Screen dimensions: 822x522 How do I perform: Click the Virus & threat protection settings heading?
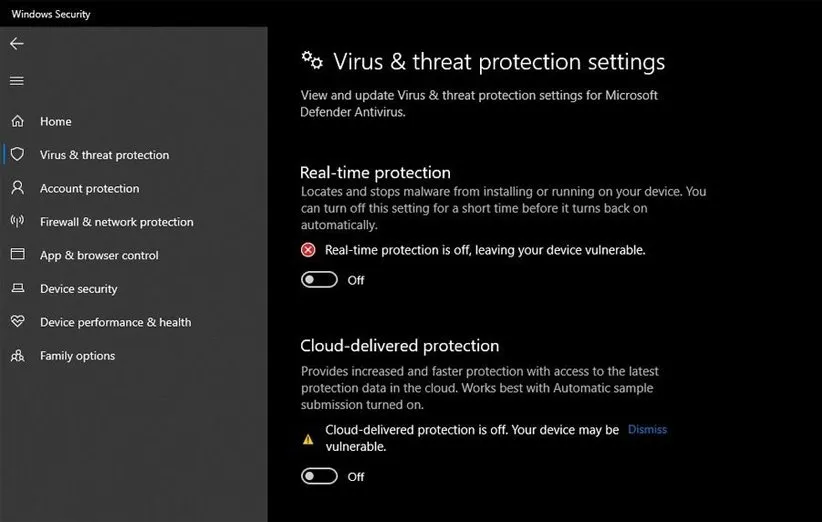coord(498,62)
